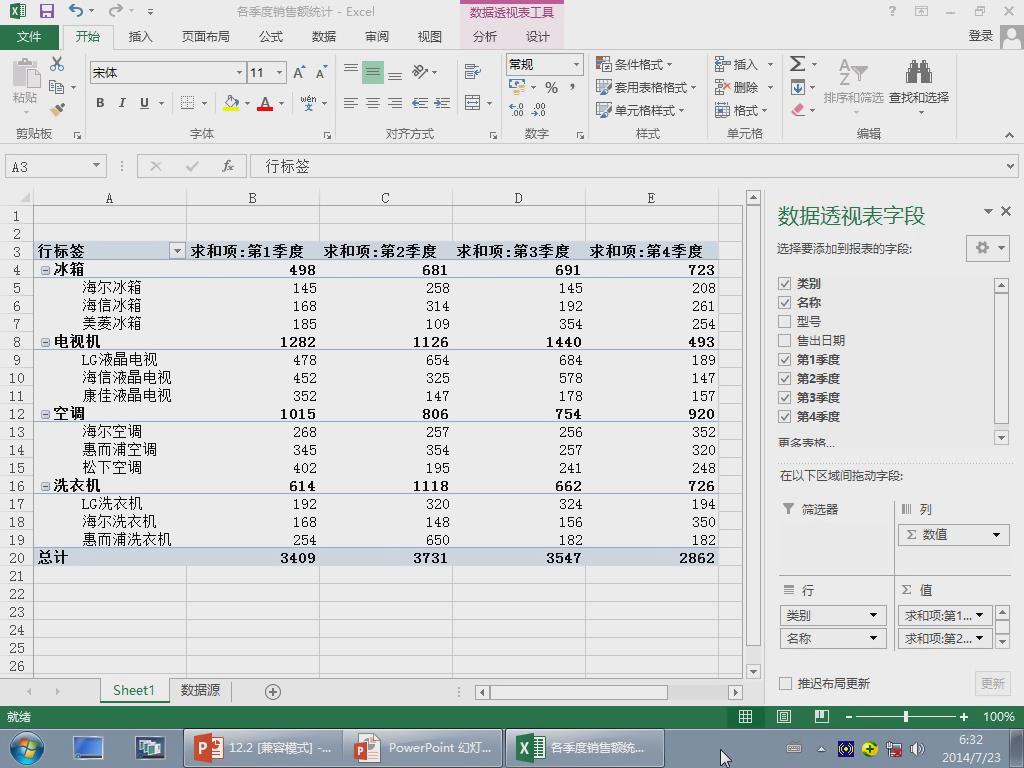Enable 推迟布局更新 checkbox
1024x768 pixels.
786,683
